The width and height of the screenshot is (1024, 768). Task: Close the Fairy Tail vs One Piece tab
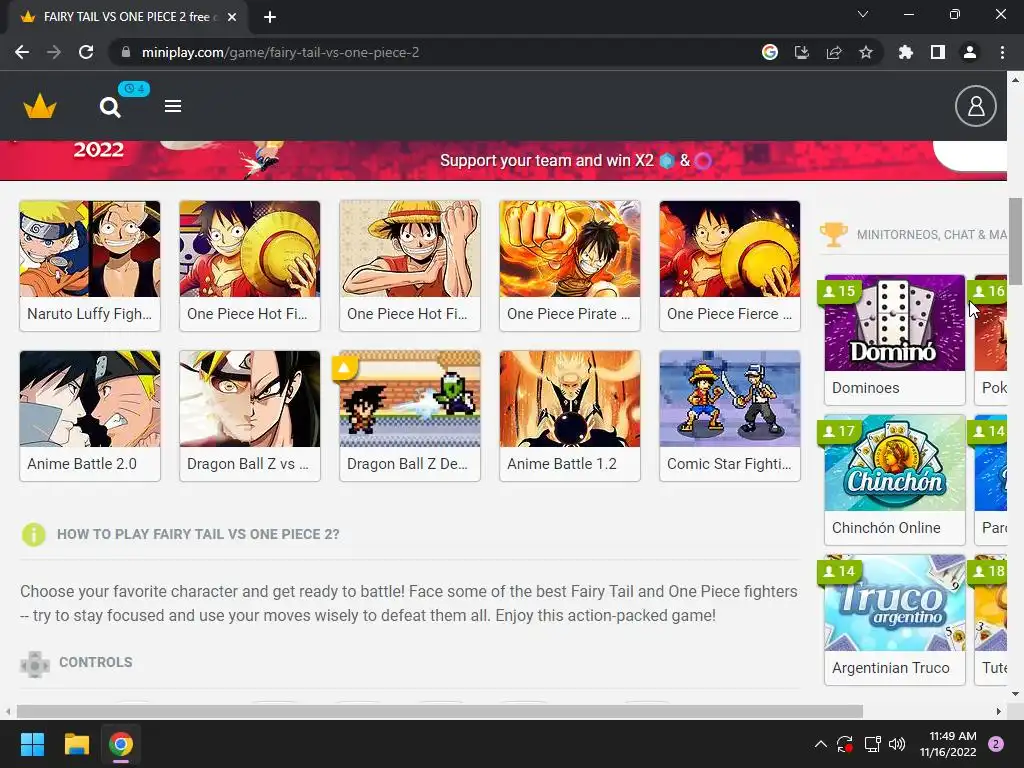[232, 17]
